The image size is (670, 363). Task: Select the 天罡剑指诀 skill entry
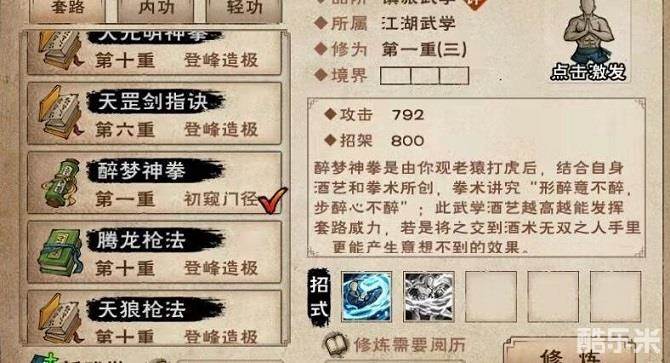pyautogui.click(x=154, y=114)
